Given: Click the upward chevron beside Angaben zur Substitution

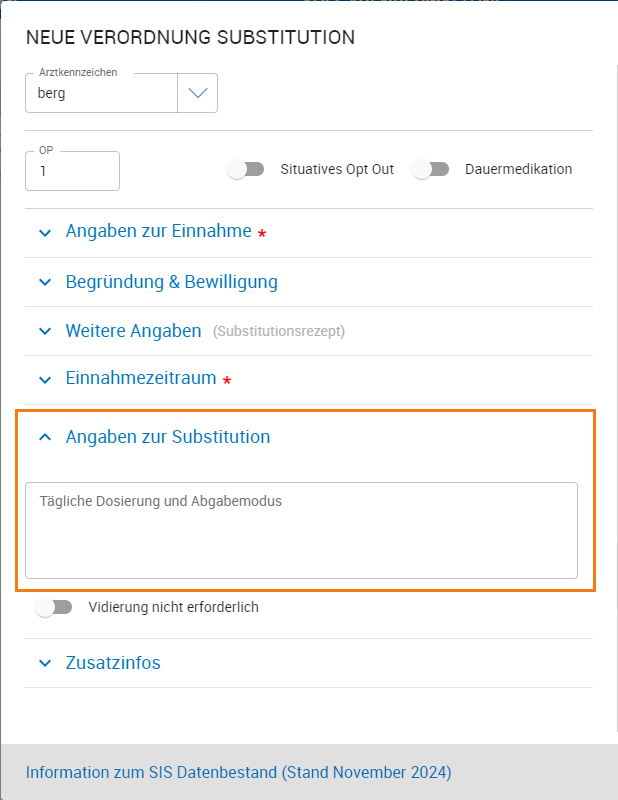Looking at the screenshot, I should click(x=44, y=436).
